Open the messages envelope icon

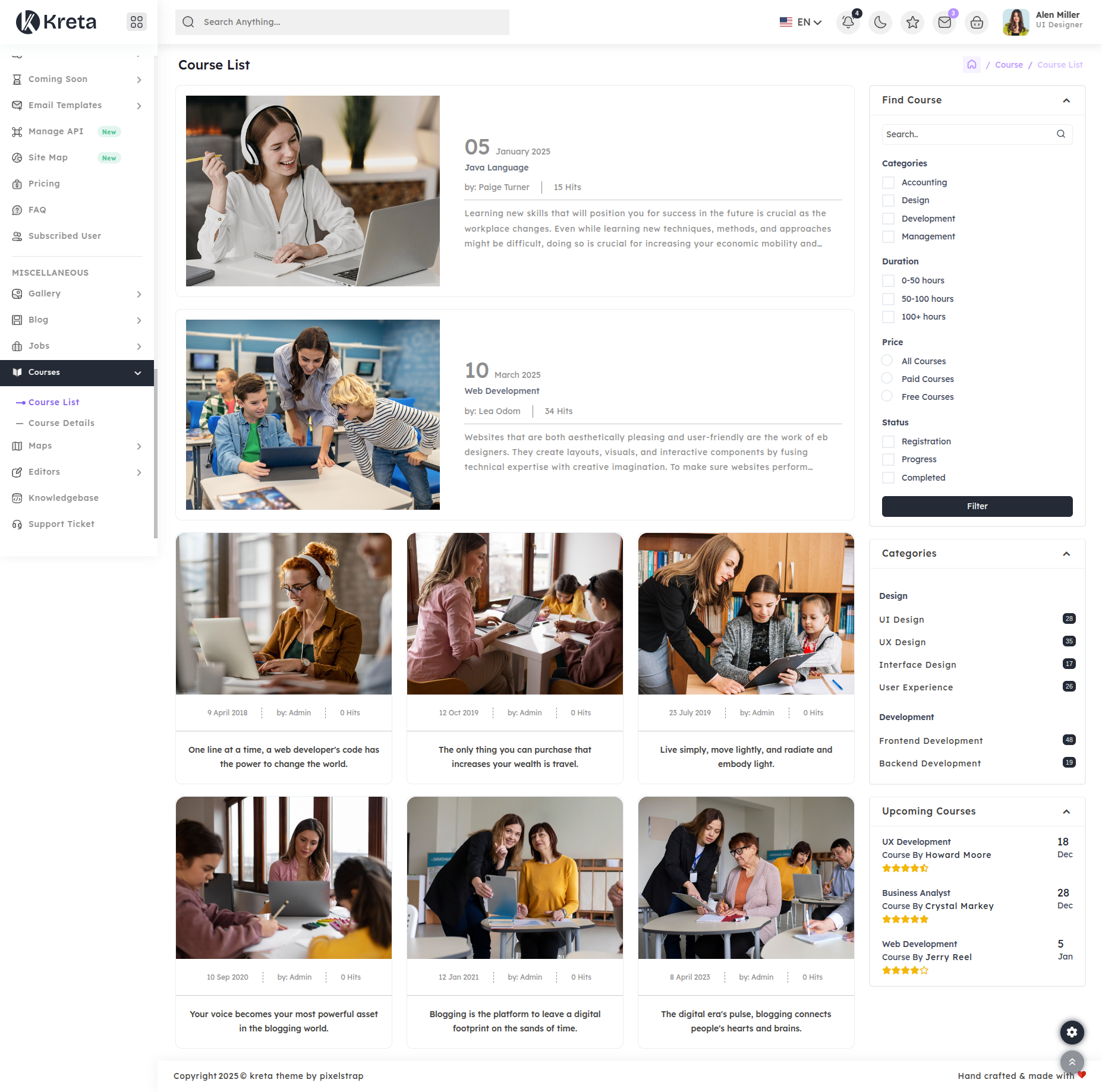[944, 23]
